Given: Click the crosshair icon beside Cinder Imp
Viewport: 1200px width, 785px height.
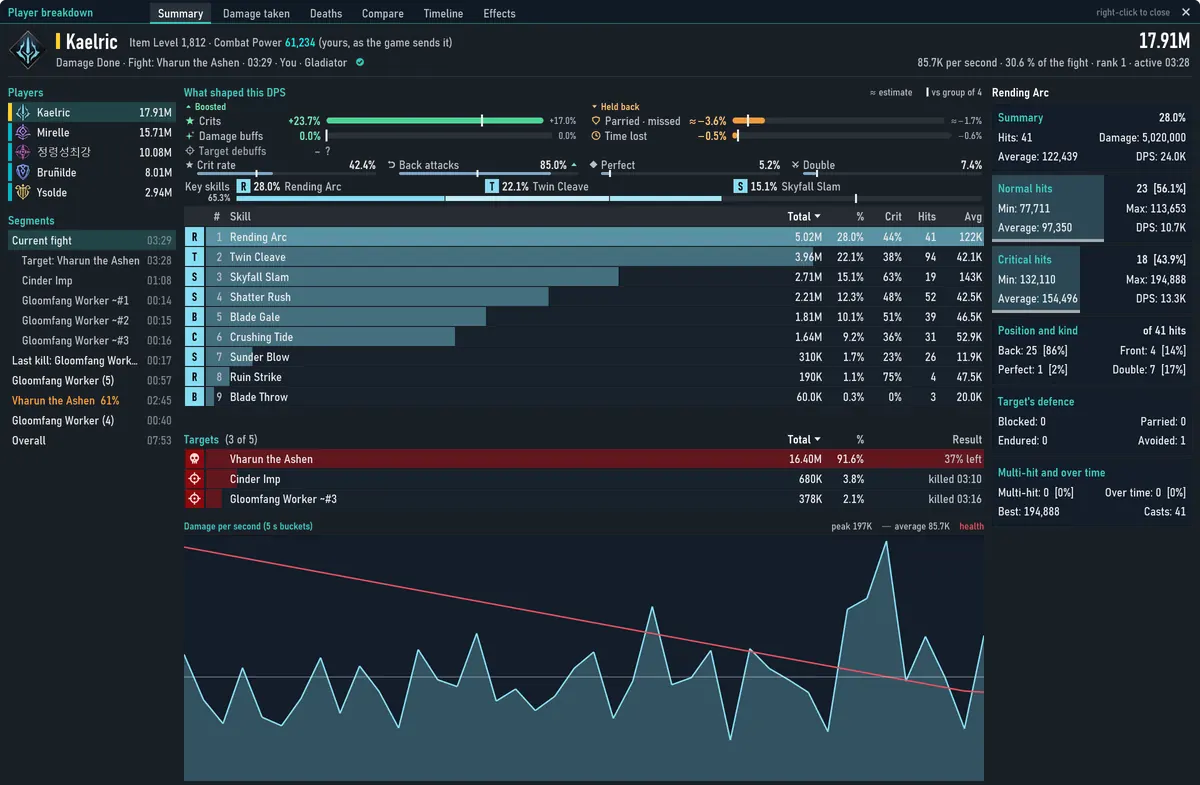Looking at the screenshot, I should pos(194,479).
